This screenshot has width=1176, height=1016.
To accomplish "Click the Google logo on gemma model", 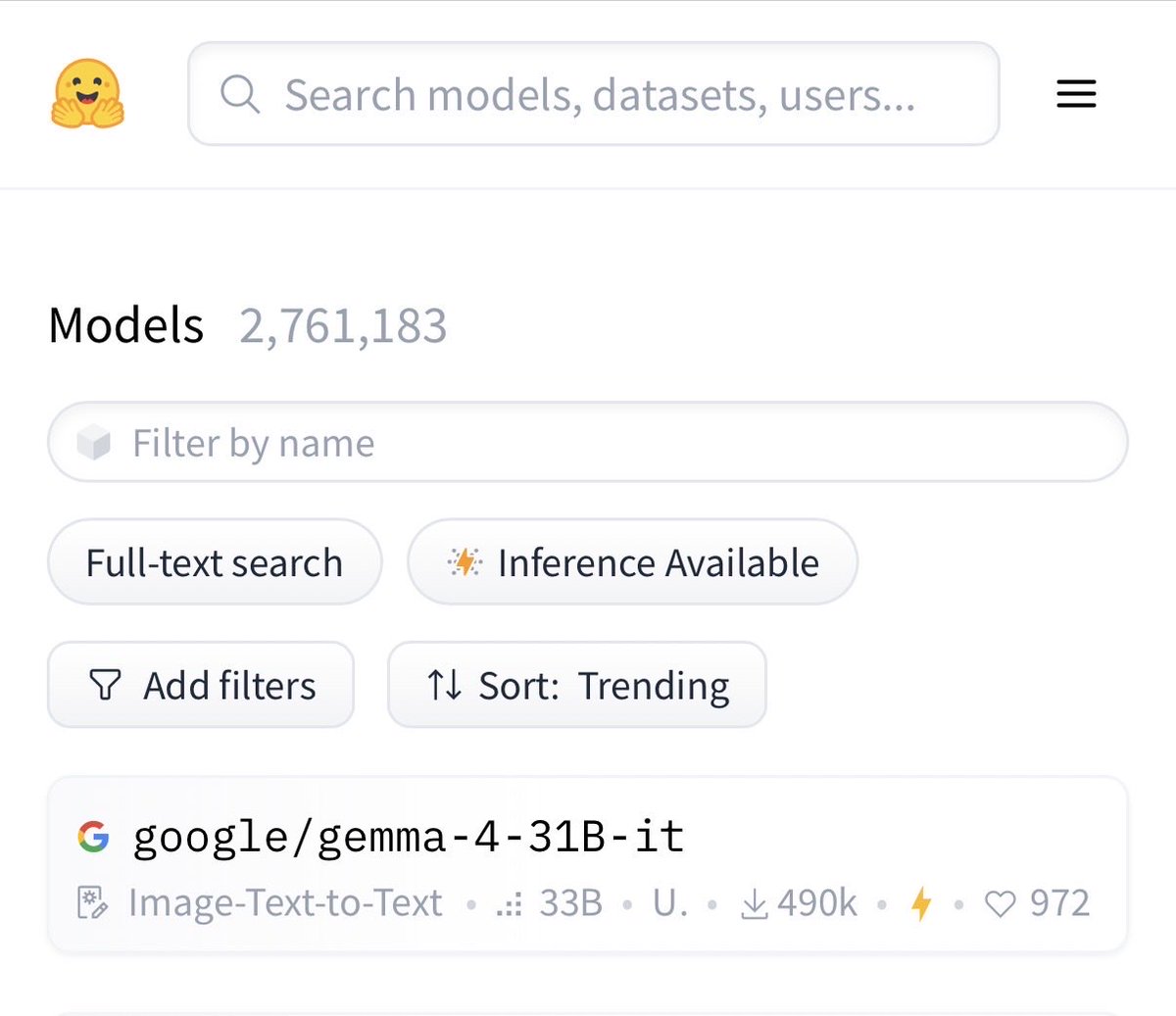I will [x=93, y=836].
